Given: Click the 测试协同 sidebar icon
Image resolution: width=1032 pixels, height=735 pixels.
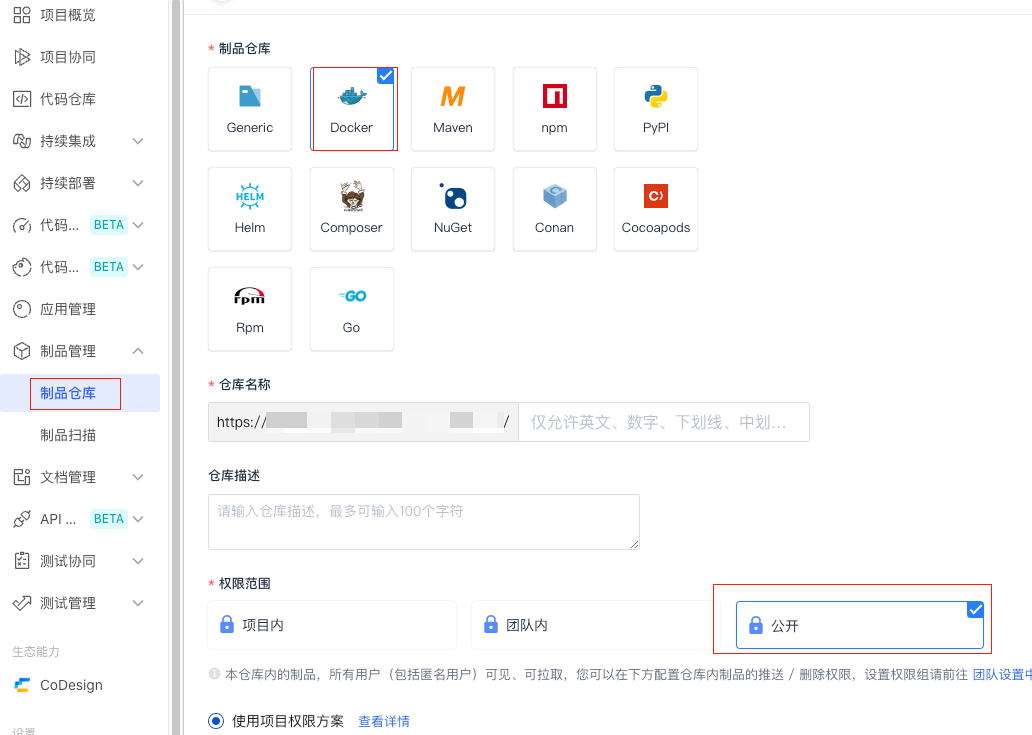Looking at the screenshot, I should [x=22, y=561].
